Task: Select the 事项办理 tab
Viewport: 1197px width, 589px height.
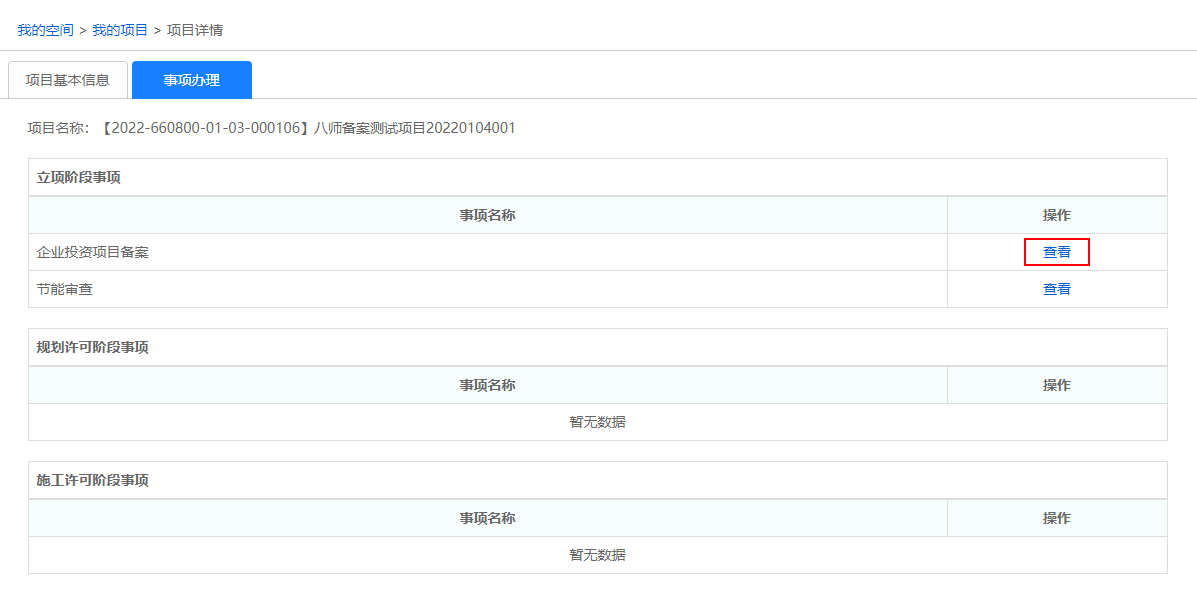Action: coord(192,80)
